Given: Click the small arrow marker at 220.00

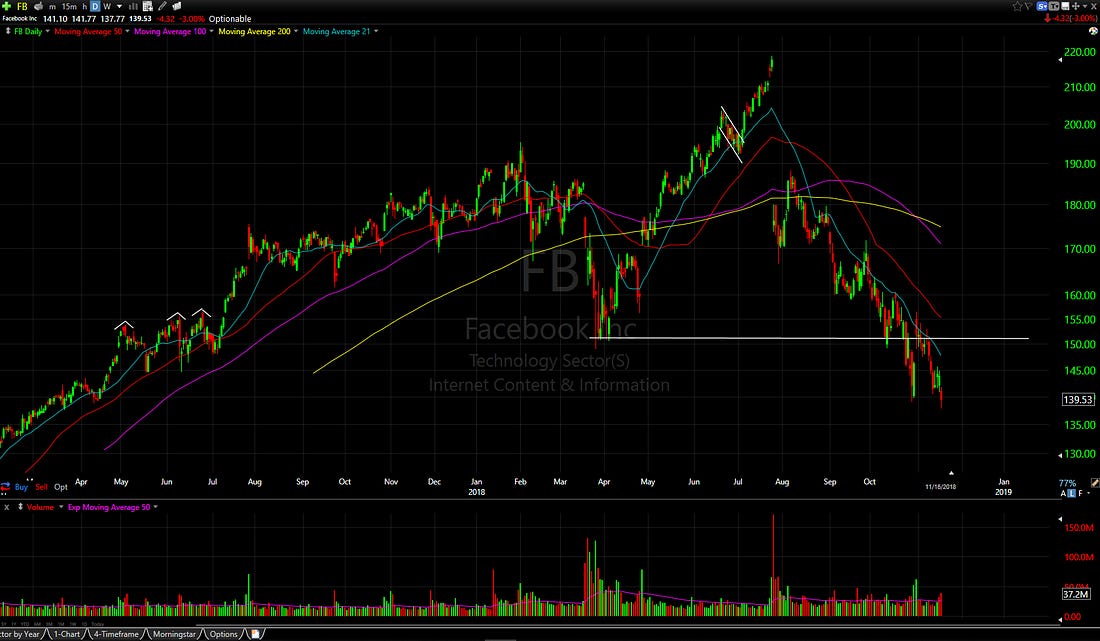Looking at the screenshot, I should coord(1059,60).
